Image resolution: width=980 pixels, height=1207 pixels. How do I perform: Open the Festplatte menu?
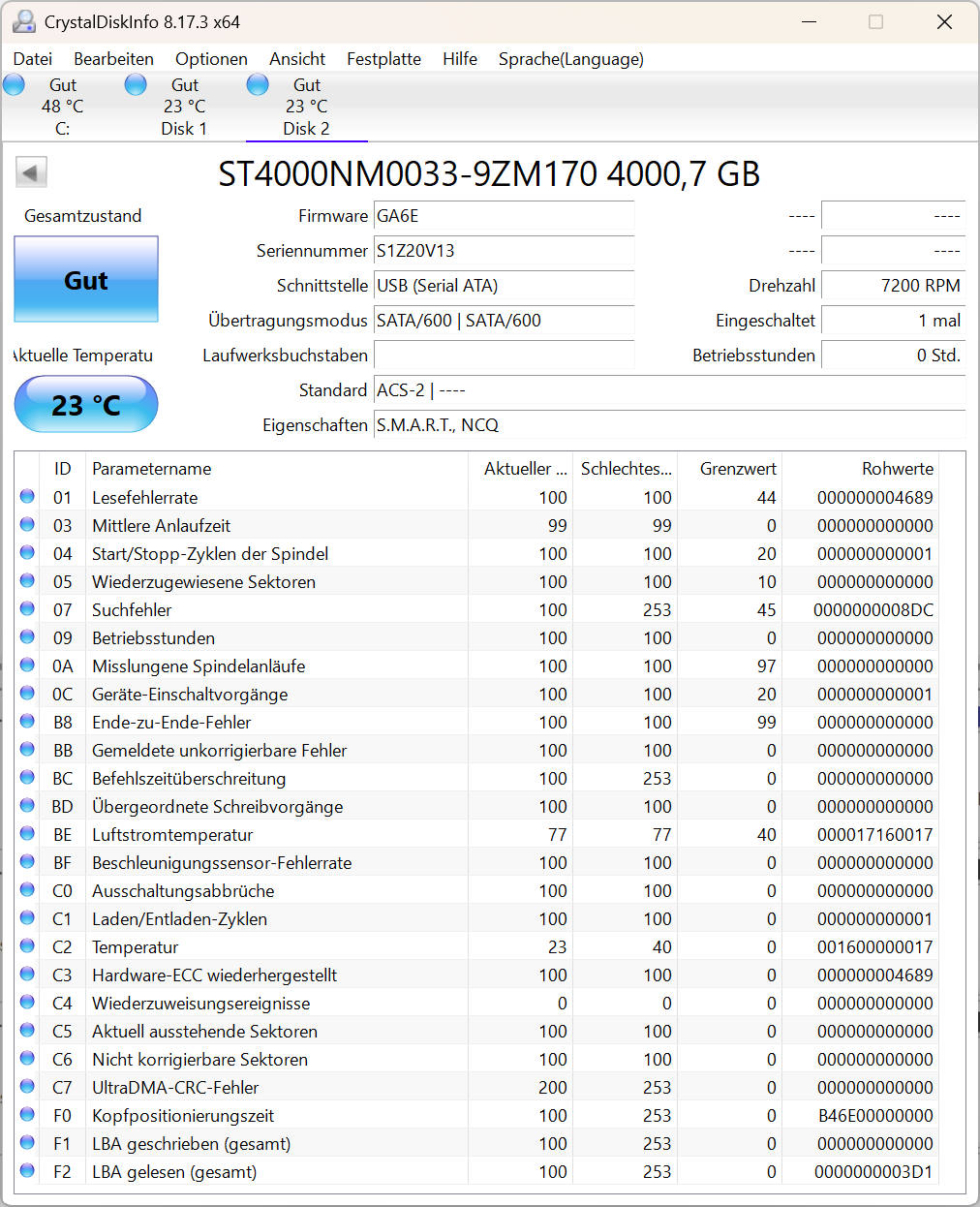[x=383, y=59]
